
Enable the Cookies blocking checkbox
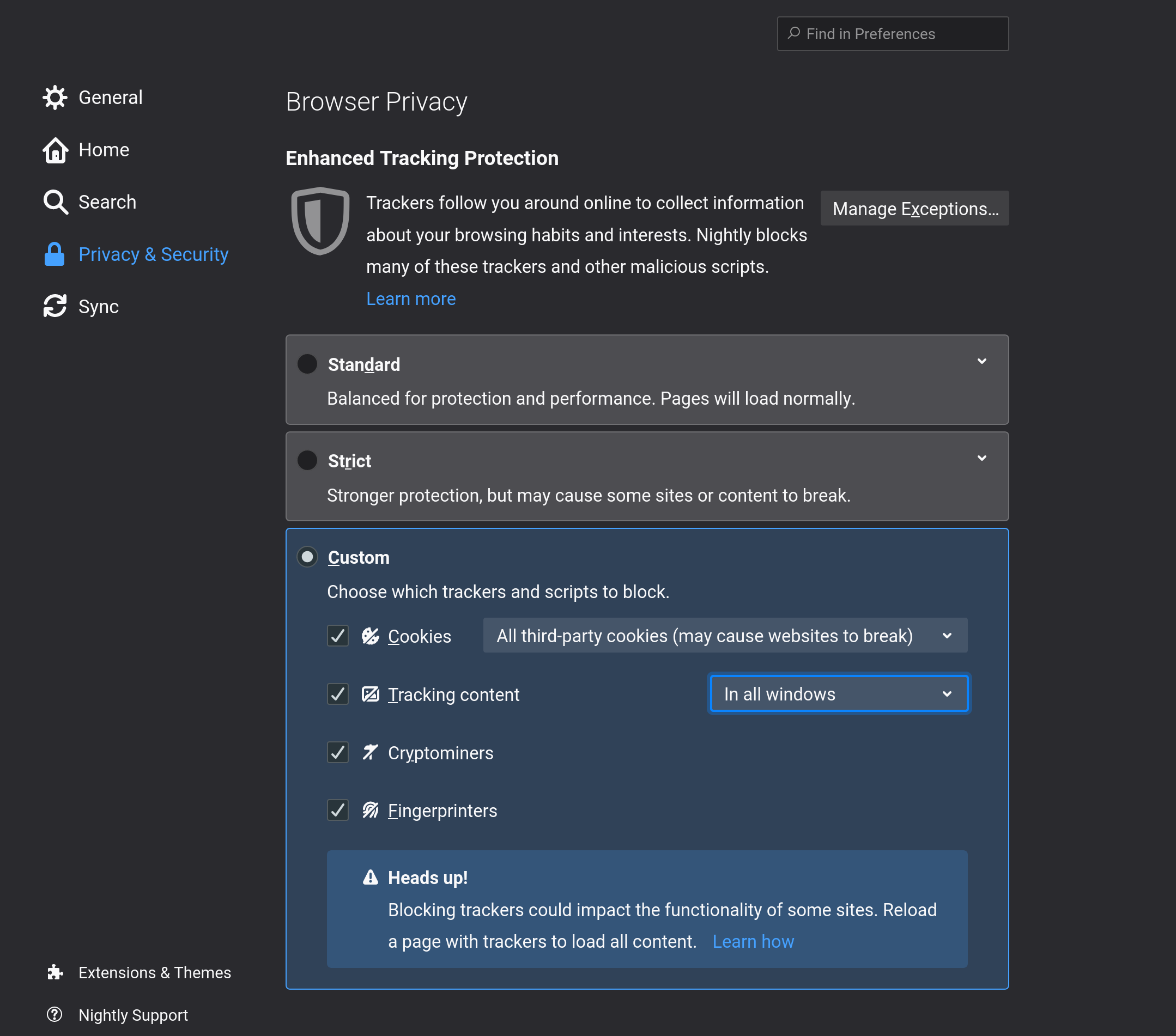click(x=339, y=635)
